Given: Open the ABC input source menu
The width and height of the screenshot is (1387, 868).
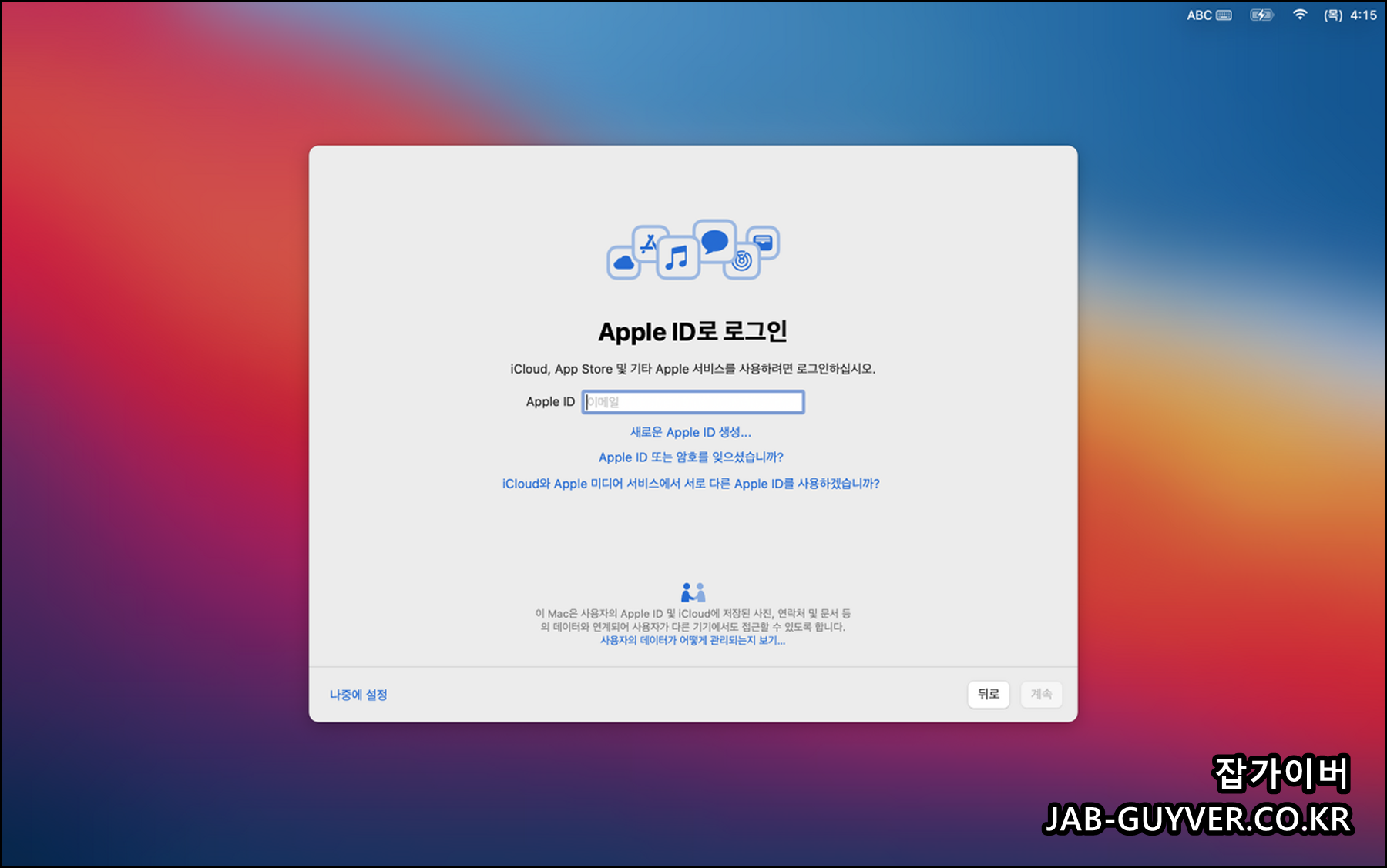Looking at the screenshot, I should [1209, 15].
